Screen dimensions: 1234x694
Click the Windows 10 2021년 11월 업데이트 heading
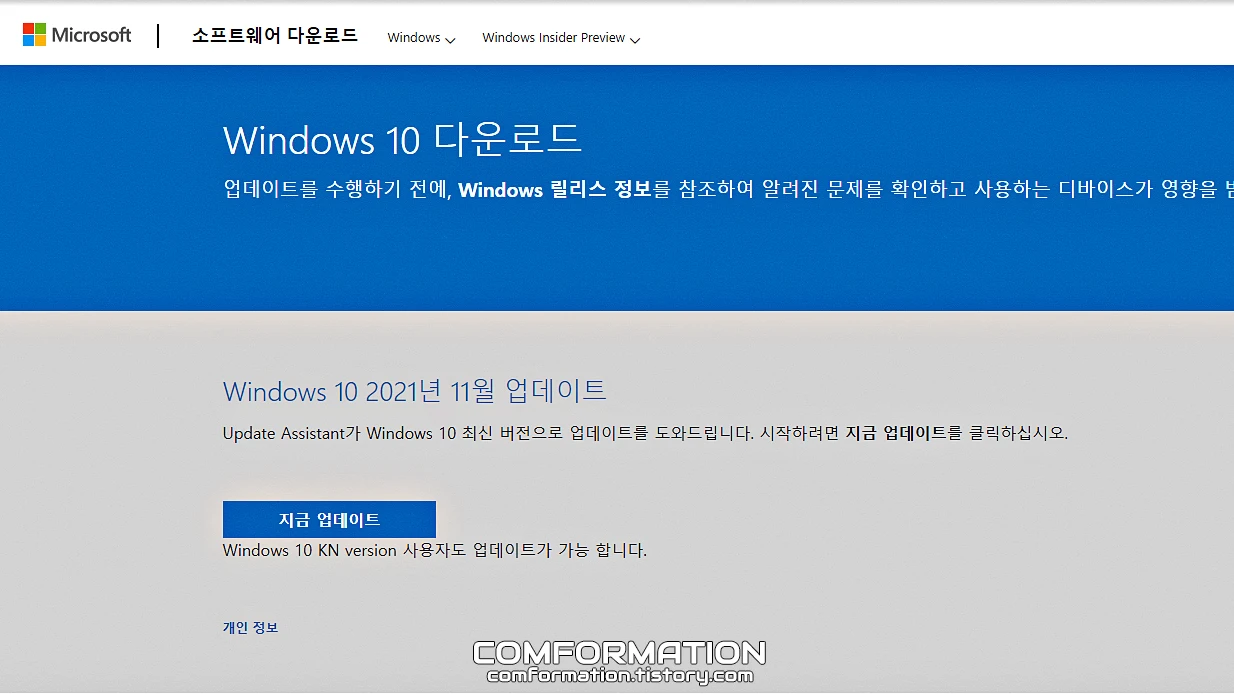(x=414, y=391)
